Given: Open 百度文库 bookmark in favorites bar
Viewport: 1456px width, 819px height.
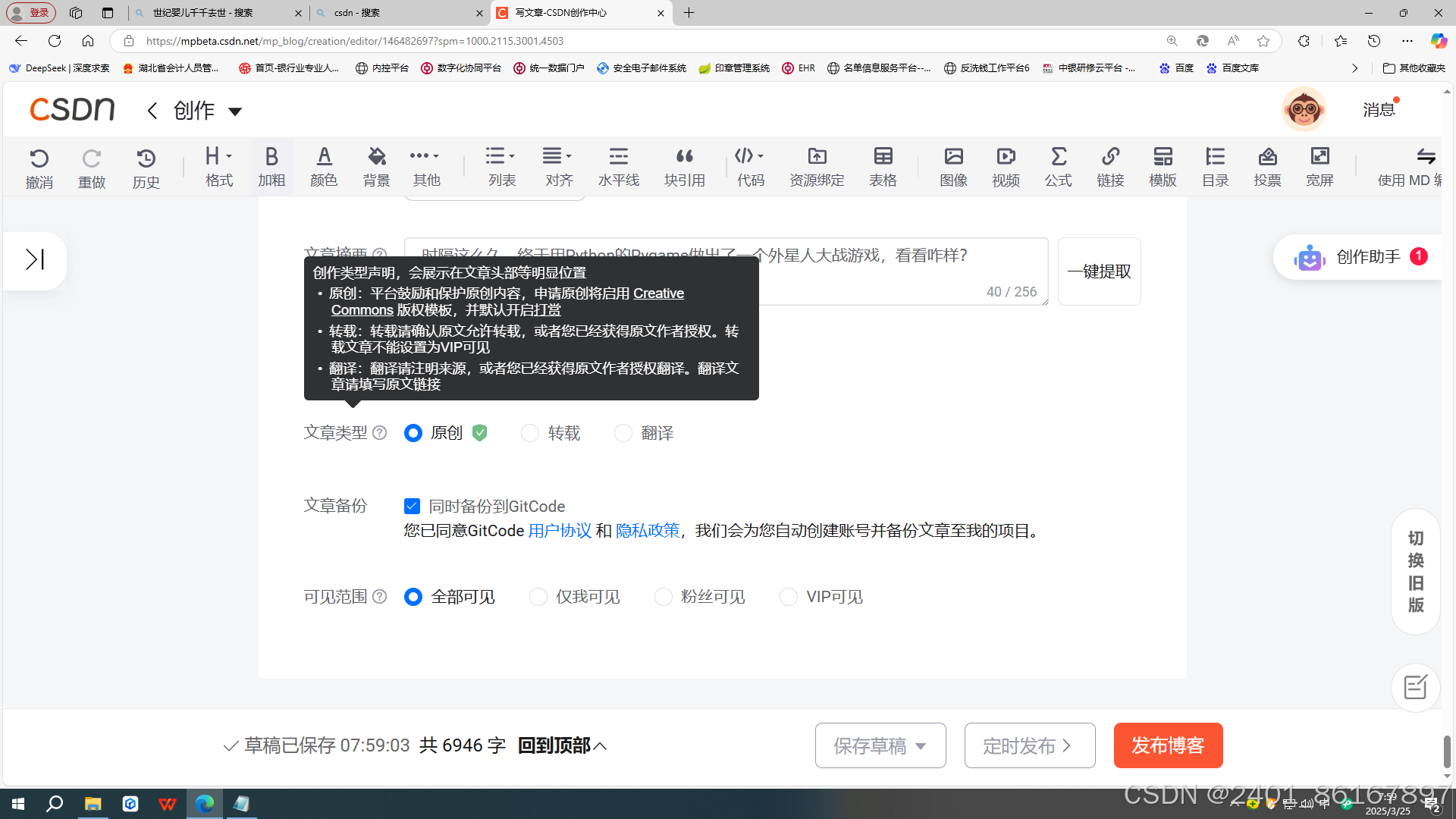Looking at the screenshot, I should coord(1232,68).
